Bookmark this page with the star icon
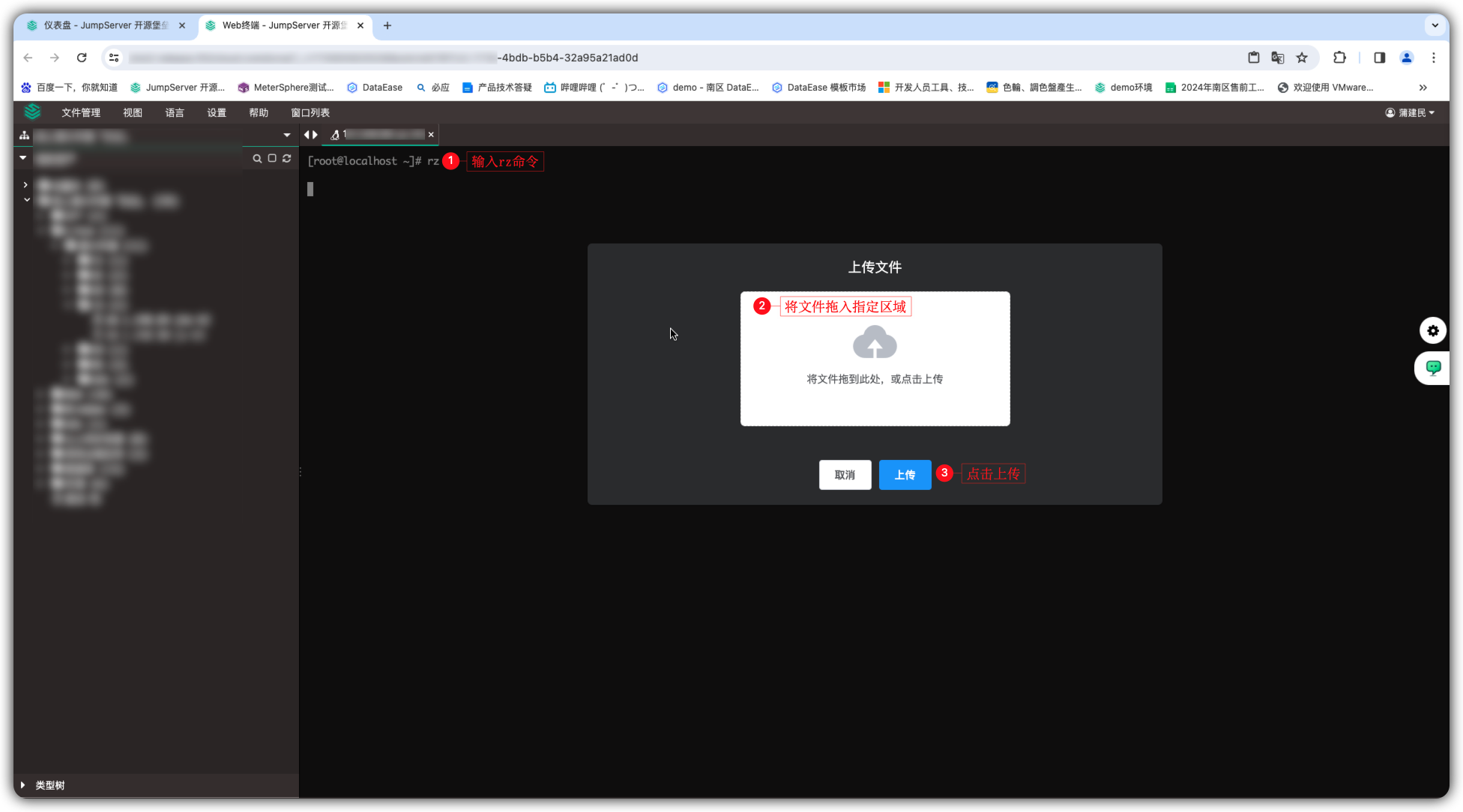1463x812 pixels. click(x=1302, y=58)
